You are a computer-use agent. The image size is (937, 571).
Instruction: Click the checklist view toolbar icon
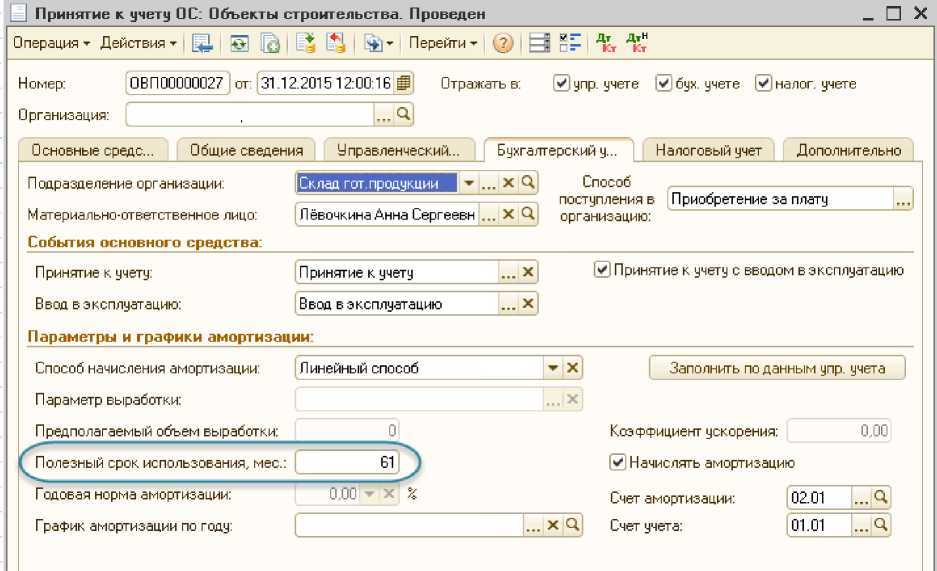[x=569, y=43]
